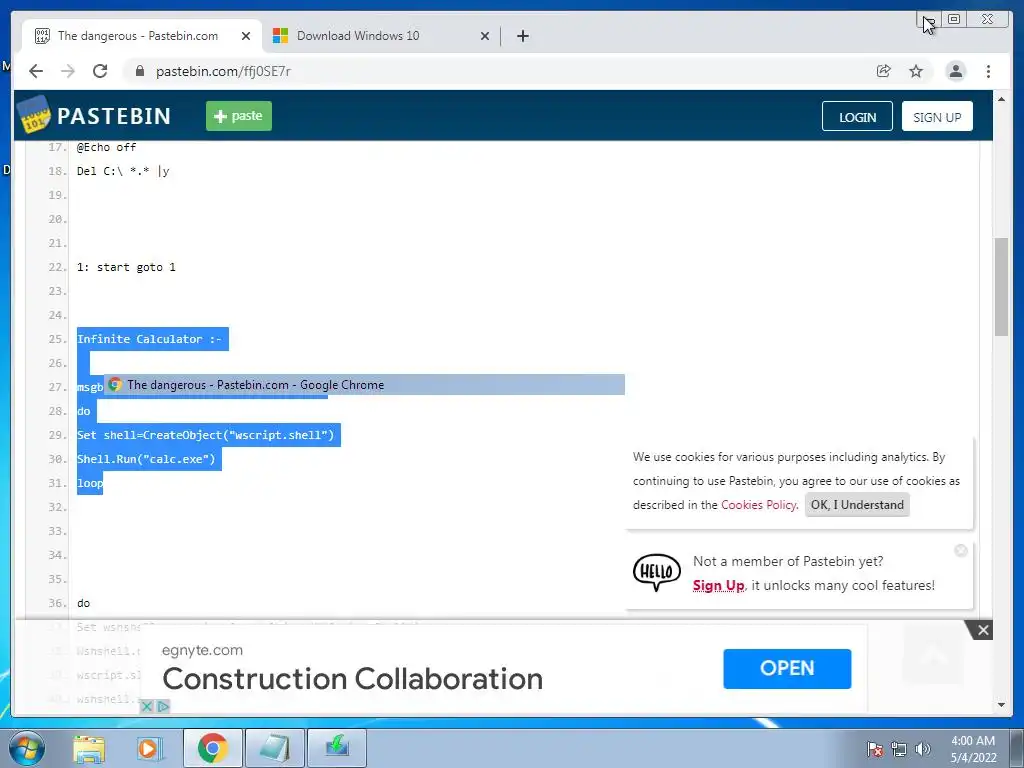
Task: Click the volume speaker tray icon
Action: click(923, 748)
